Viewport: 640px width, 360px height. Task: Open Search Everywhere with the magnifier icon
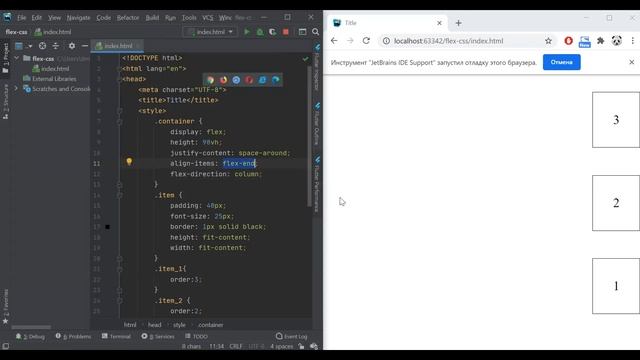(316, 32)
